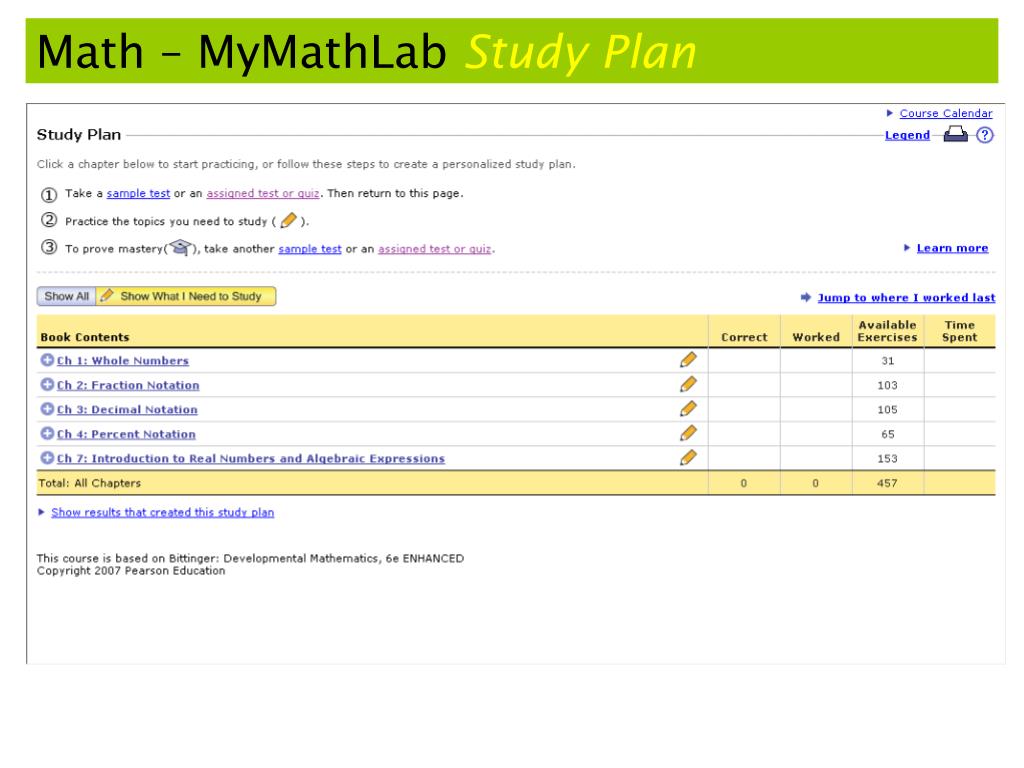Click the pencil icon in Ch 1 row
Image resolution: width=1024 pixels, height=768 pixels.
pyautogui.click(x=688, y=360)
